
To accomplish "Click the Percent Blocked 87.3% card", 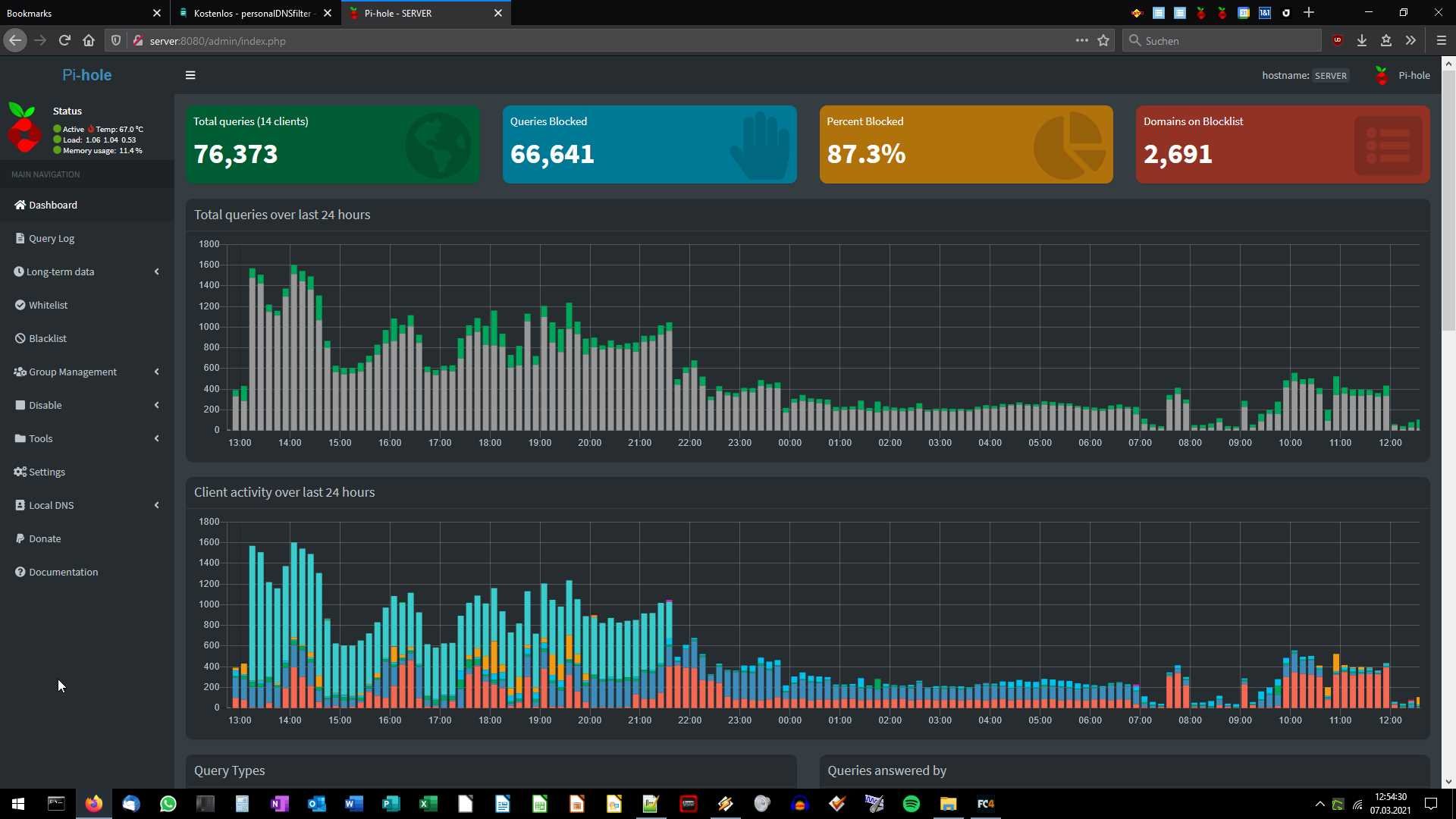I will [x=966, y=144].
